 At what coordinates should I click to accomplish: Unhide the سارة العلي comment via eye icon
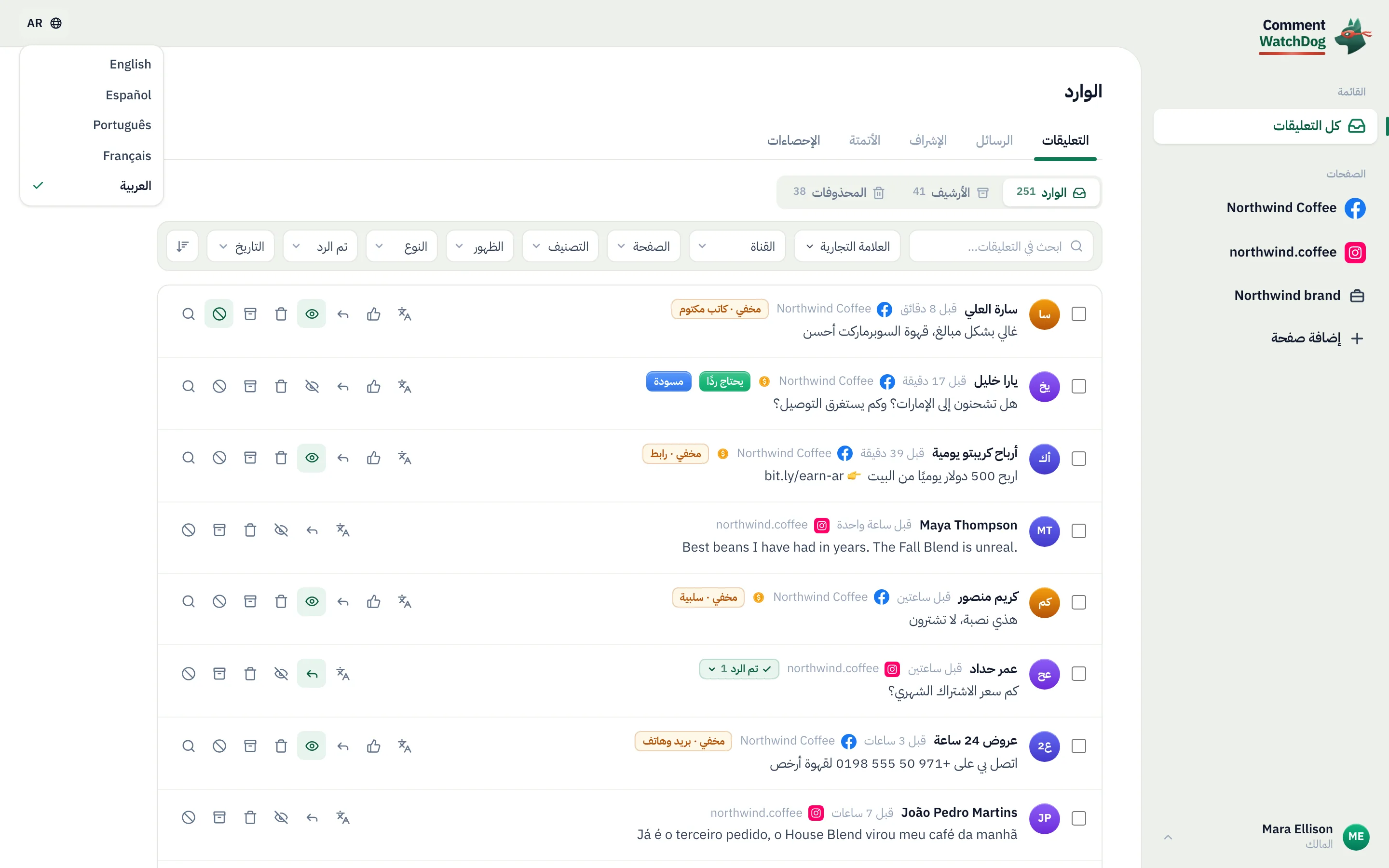coord(312,314)
